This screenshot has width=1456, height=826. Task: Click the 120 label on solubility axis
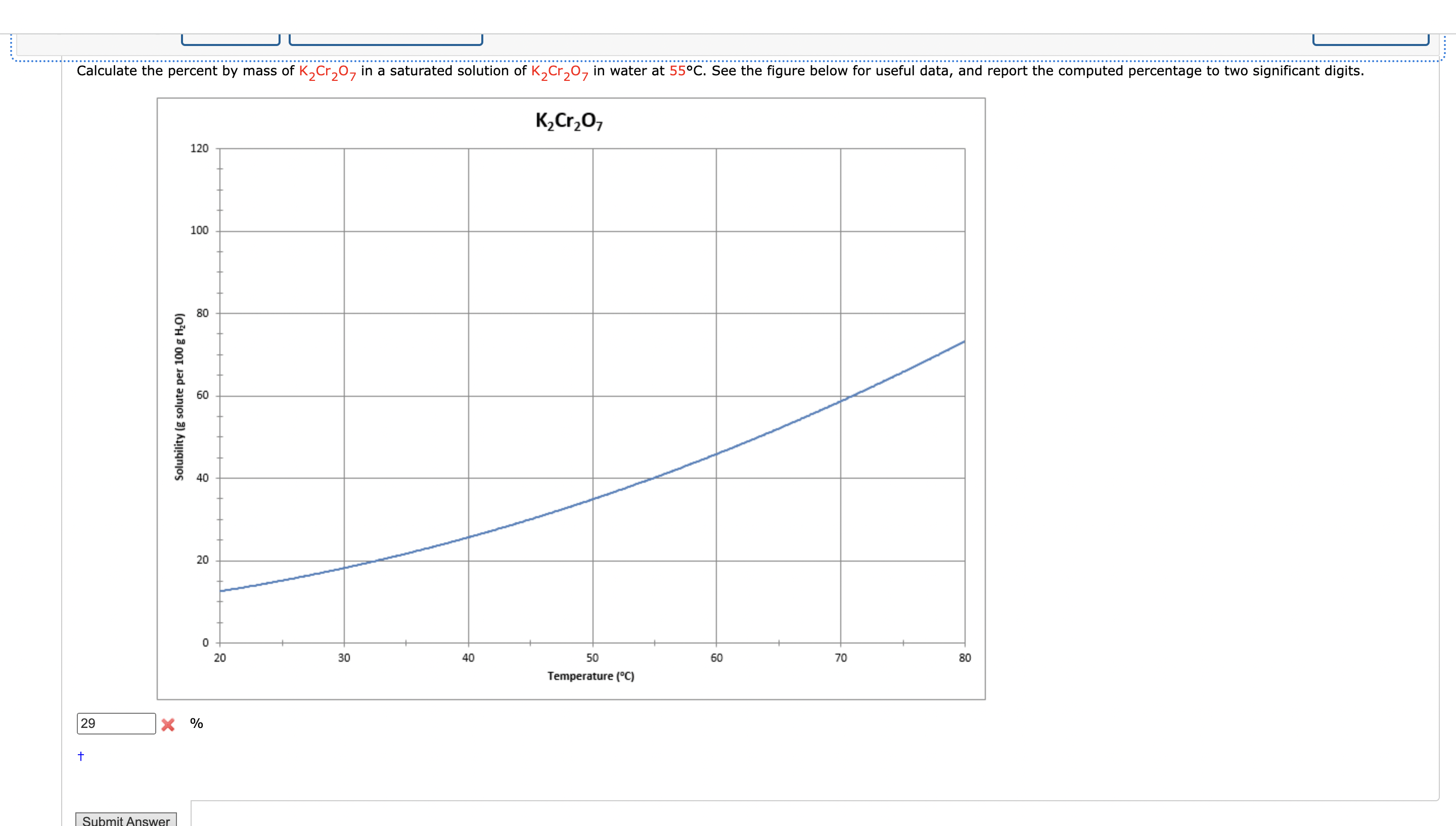(x=199, y=148)
